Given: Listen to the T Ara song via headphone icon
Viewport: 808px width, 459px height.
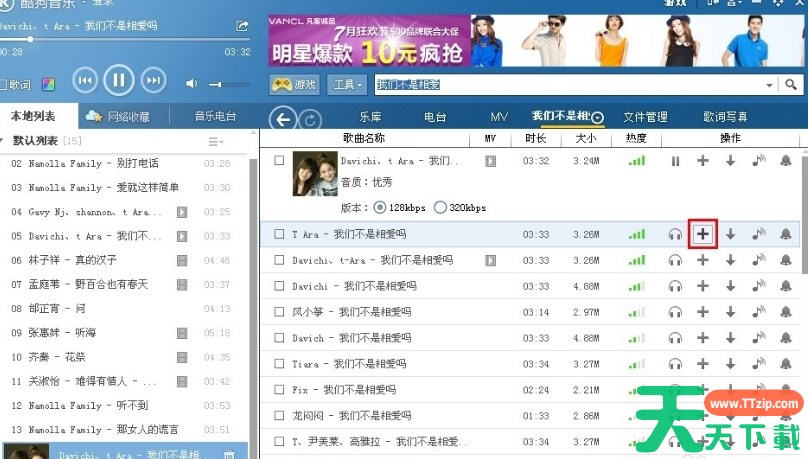Looking at the screenshot, I should point(675,234).
